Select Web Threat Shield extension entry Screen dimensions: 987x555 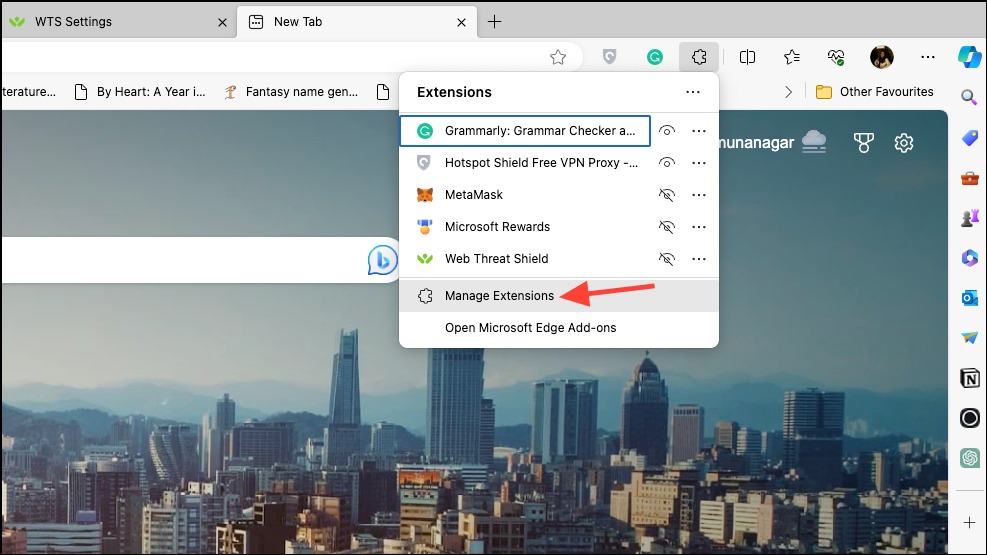click(x=525, y=259)
